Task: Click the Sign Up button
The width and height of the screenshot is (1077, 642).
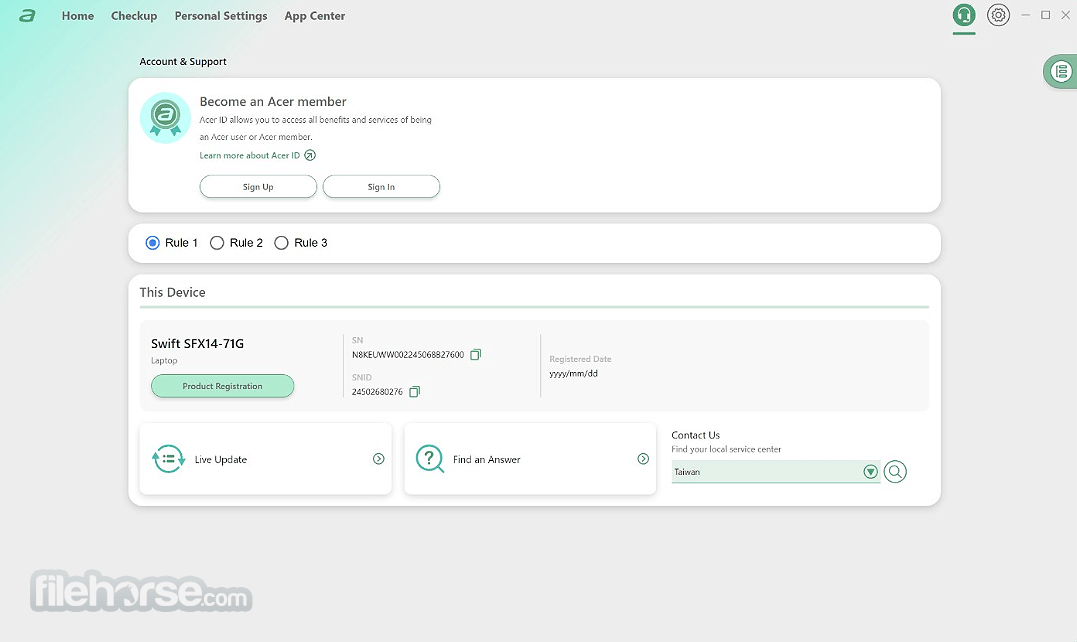Action: coord(258,187)
